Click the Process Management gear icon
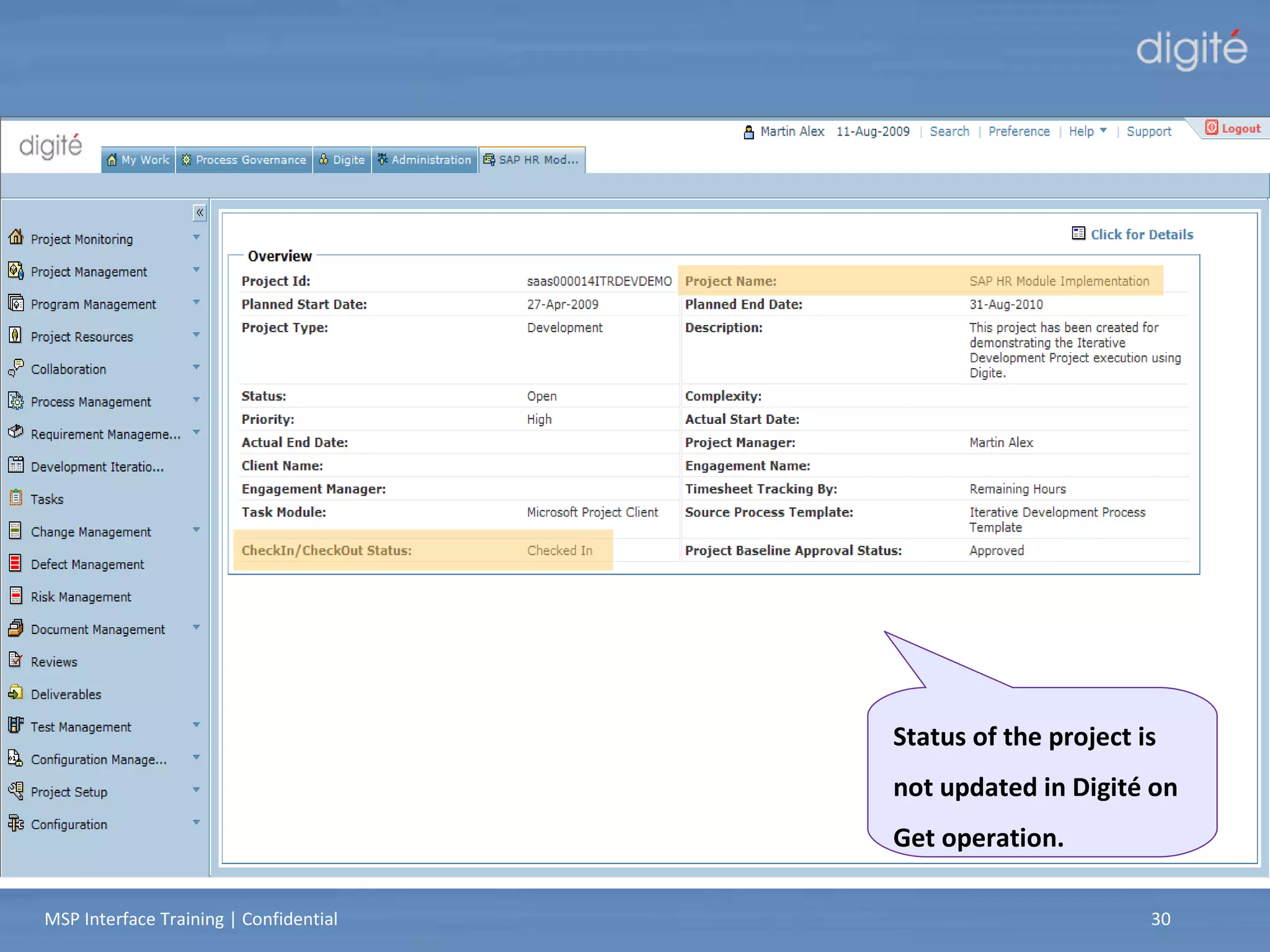The height and width of the screenshot is (952, 1270). [16, 400]
